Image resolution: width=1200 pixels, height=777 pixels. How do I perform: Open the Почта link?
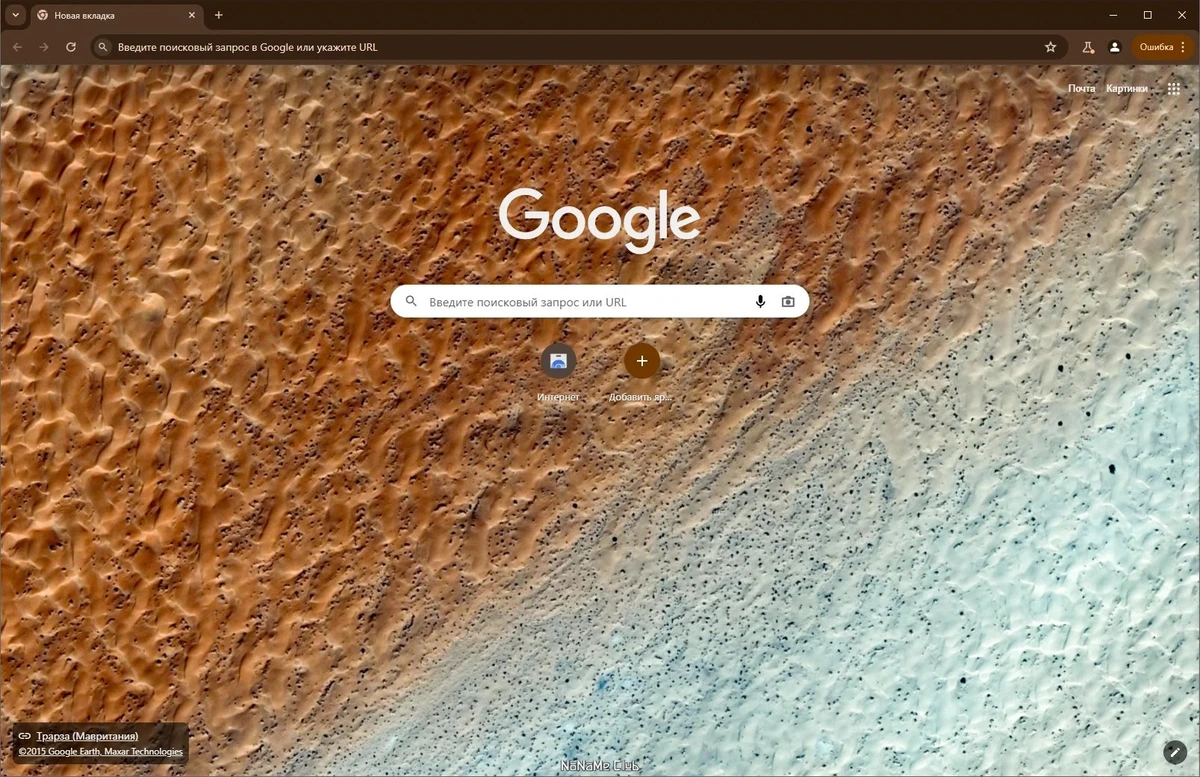1081,88
